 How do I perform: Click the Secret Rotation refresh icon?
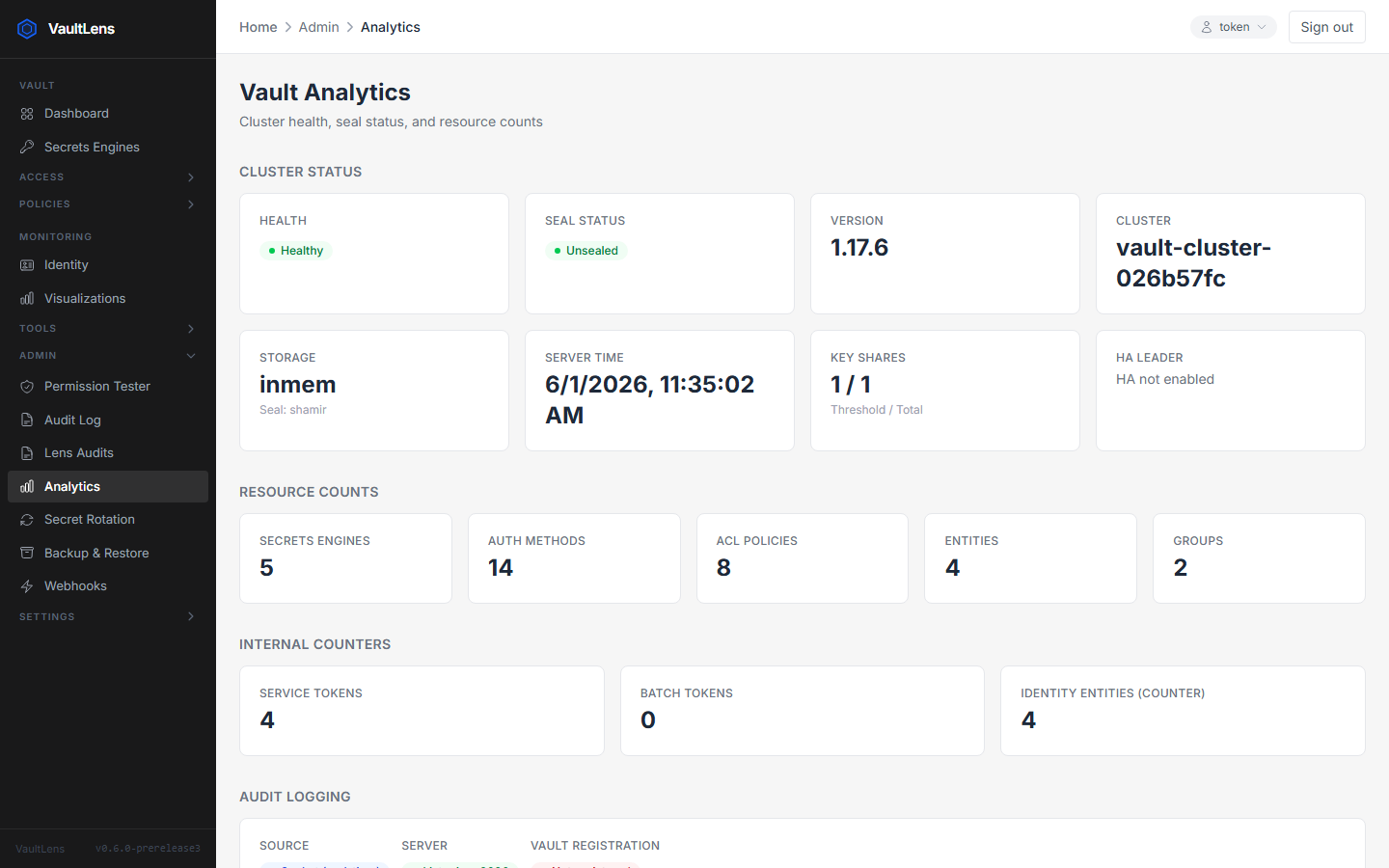27,520
